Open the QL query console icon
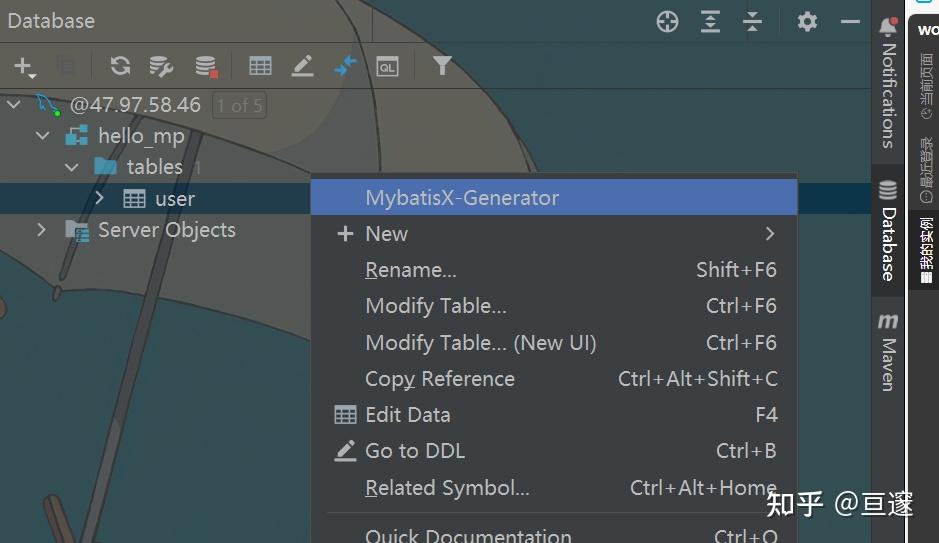 tap(387, 66)
